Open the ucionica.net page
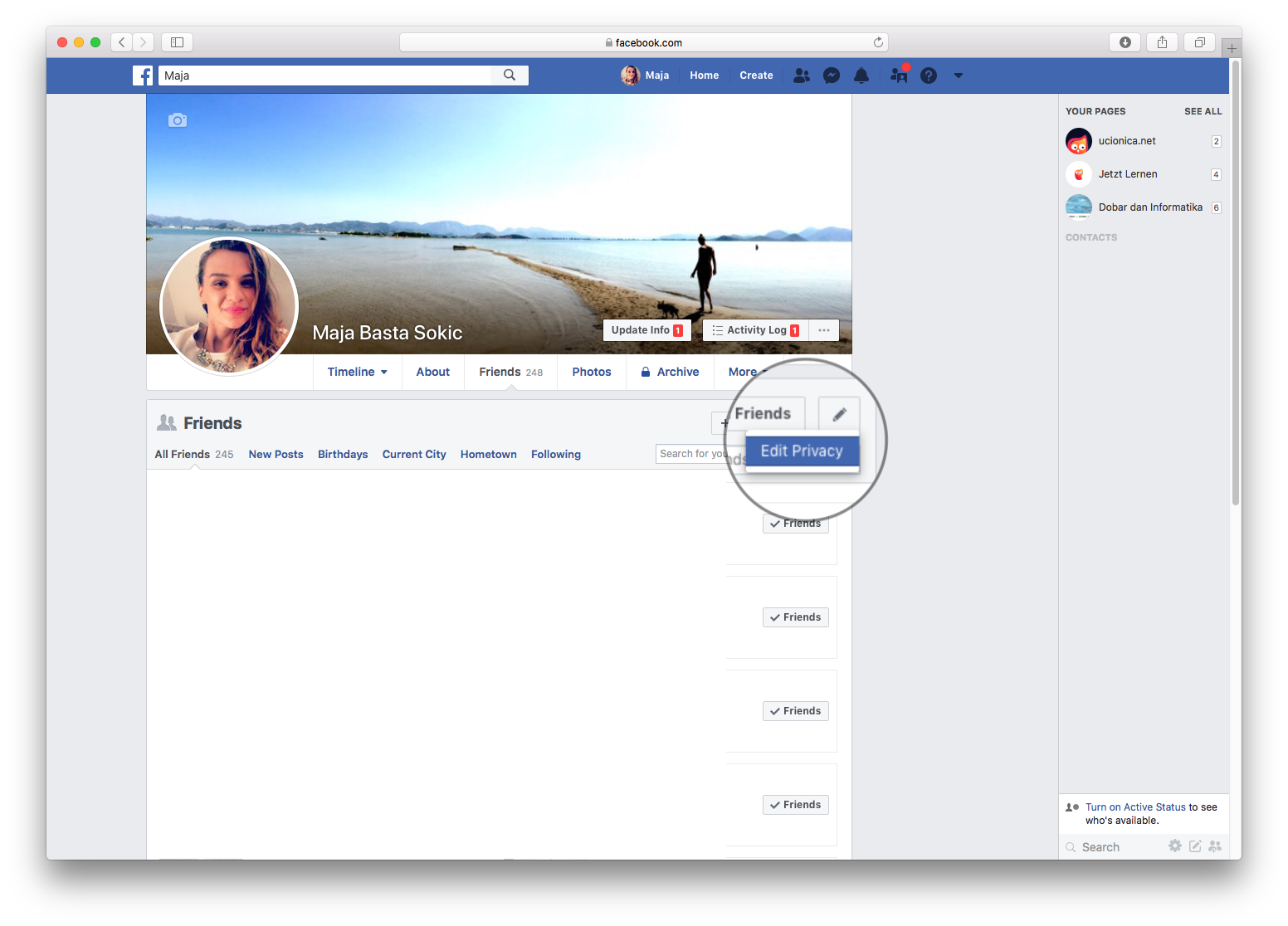 pos(1126,141)
